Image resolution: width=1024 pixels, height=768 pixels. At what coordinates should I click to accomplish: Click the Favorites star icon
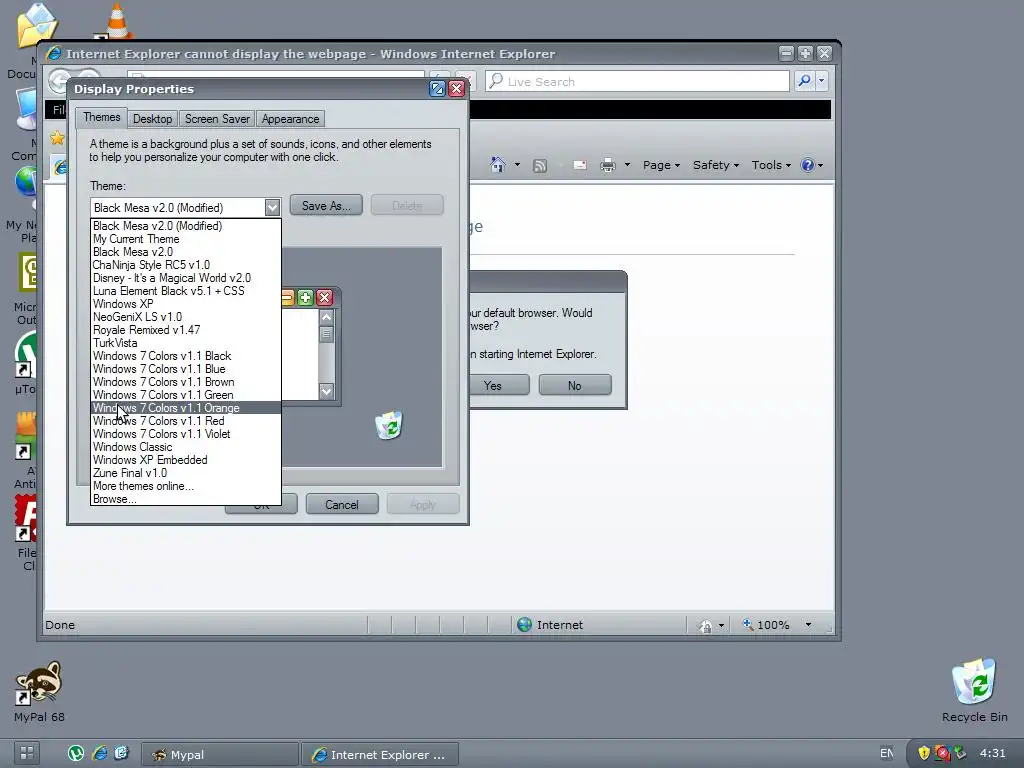click(x=57, y=137)
